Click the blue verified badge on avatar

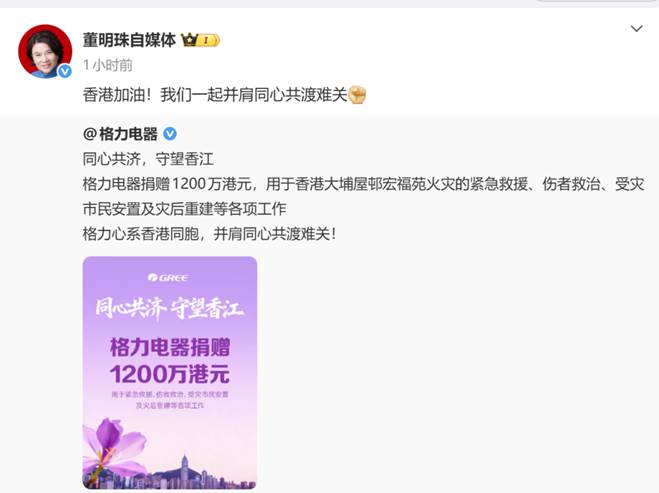[x=64, y=71]
